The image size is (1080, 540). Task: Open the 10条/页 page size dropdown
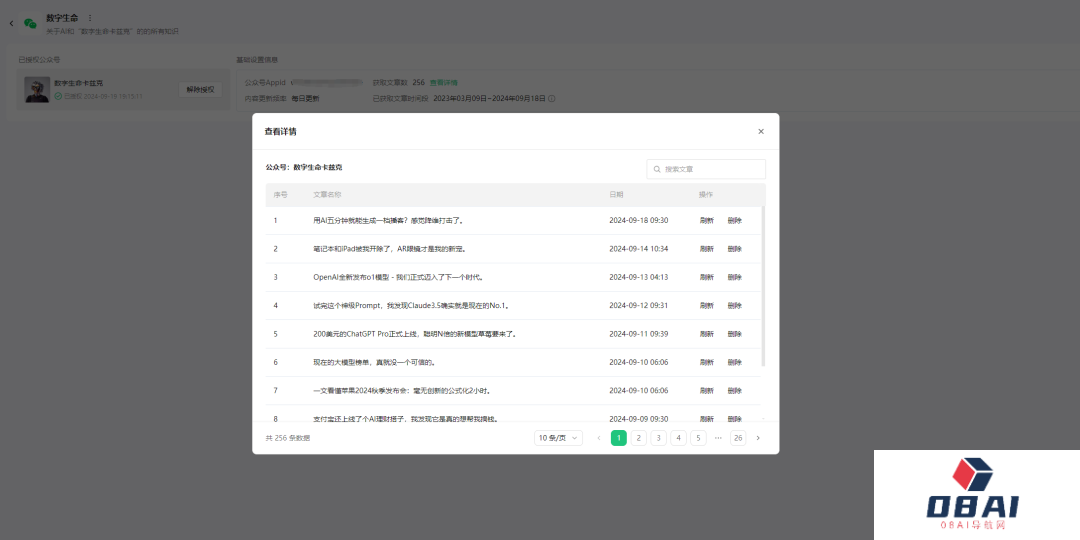(x=558, y=438)
